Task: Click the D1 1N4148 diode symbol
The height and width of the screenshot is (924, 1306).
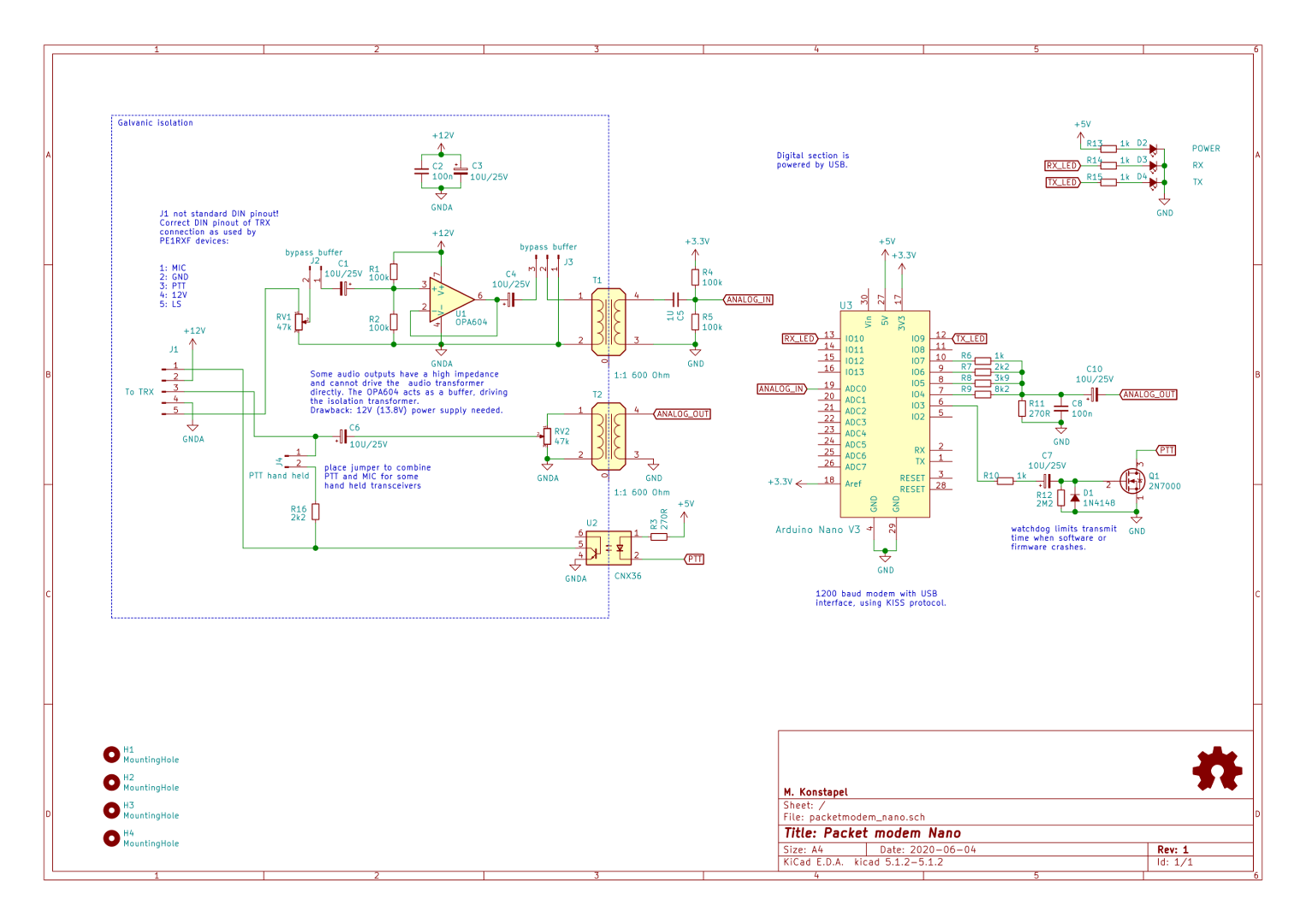Action: pyautogui.click(x=1075, y=497)
